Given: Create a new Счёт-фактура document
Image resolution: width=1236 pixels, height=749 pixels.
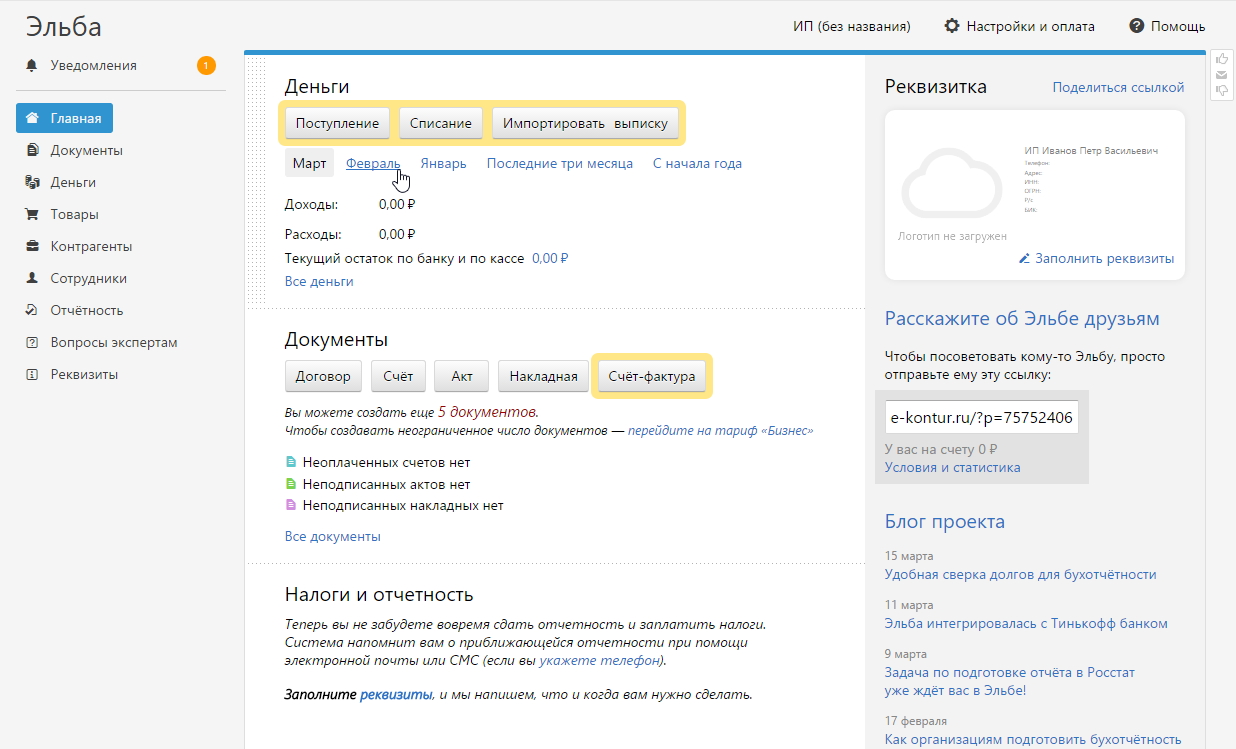Looking at the screenshot, I should pos(651,377).
